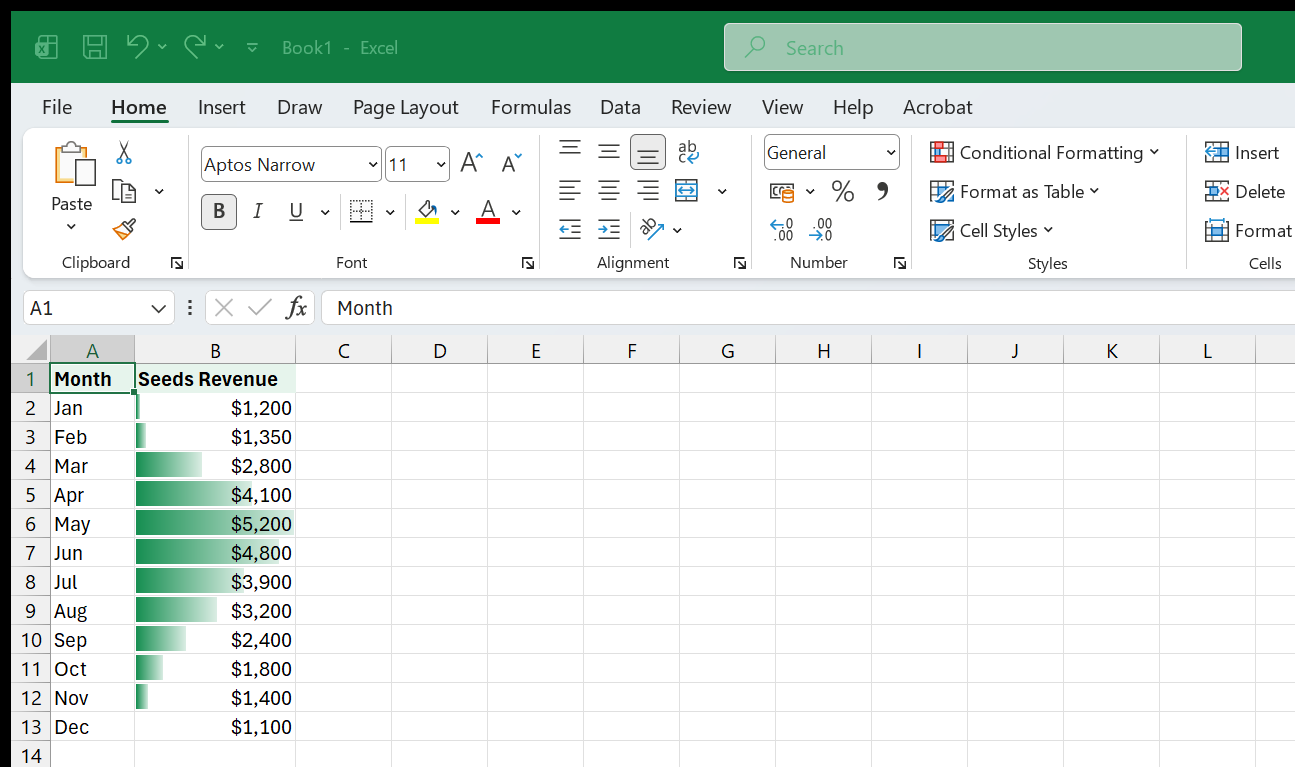Click the Insert Function fx button

296,308
